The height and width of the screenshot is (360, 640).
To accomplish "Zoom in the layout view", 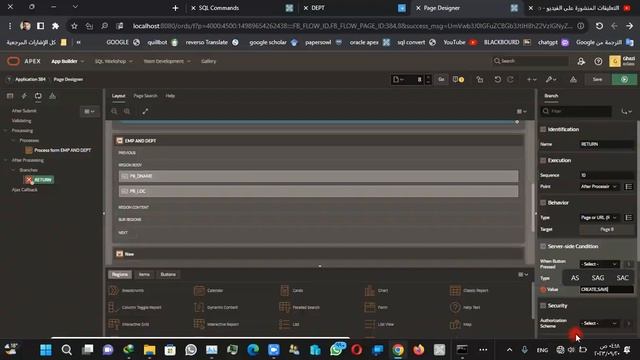I will coord(127,111).
